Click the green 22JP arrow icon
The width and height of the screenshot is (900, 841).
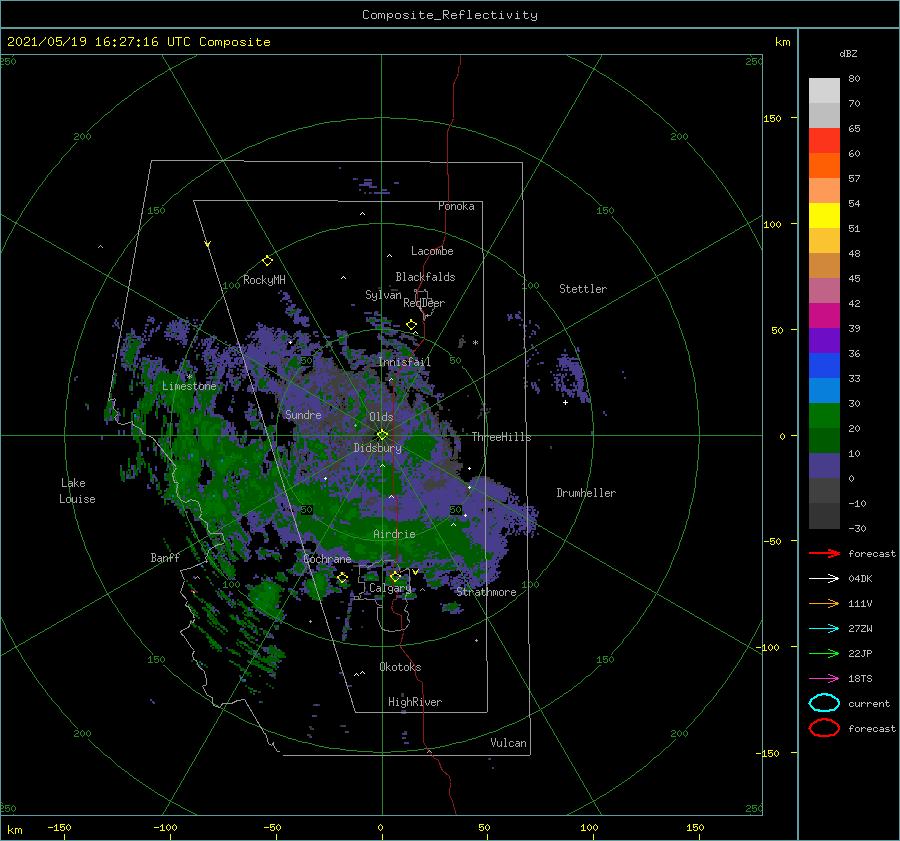pyautogui.click(x=824, y=653)
